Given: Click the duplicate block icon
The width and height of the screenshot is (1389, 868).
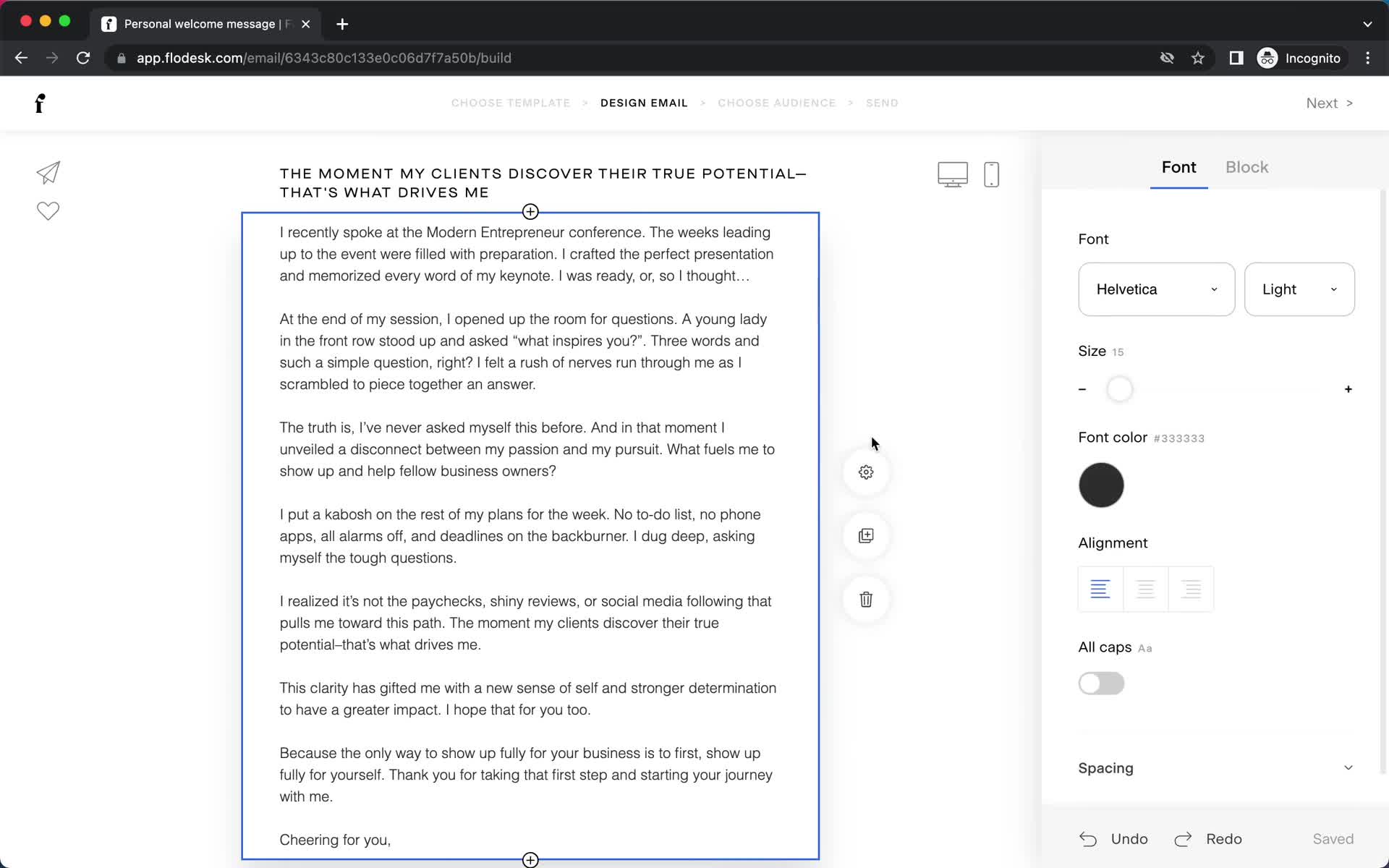Looking at the screenshot, I should coord(865,535).
